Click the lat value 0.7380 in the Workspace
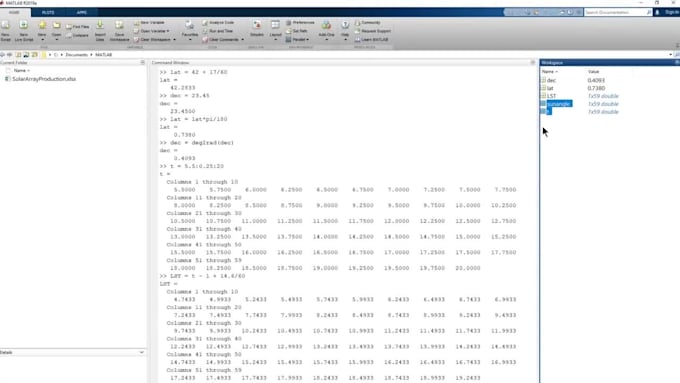680x383 pixels. [x=596, y=88]
